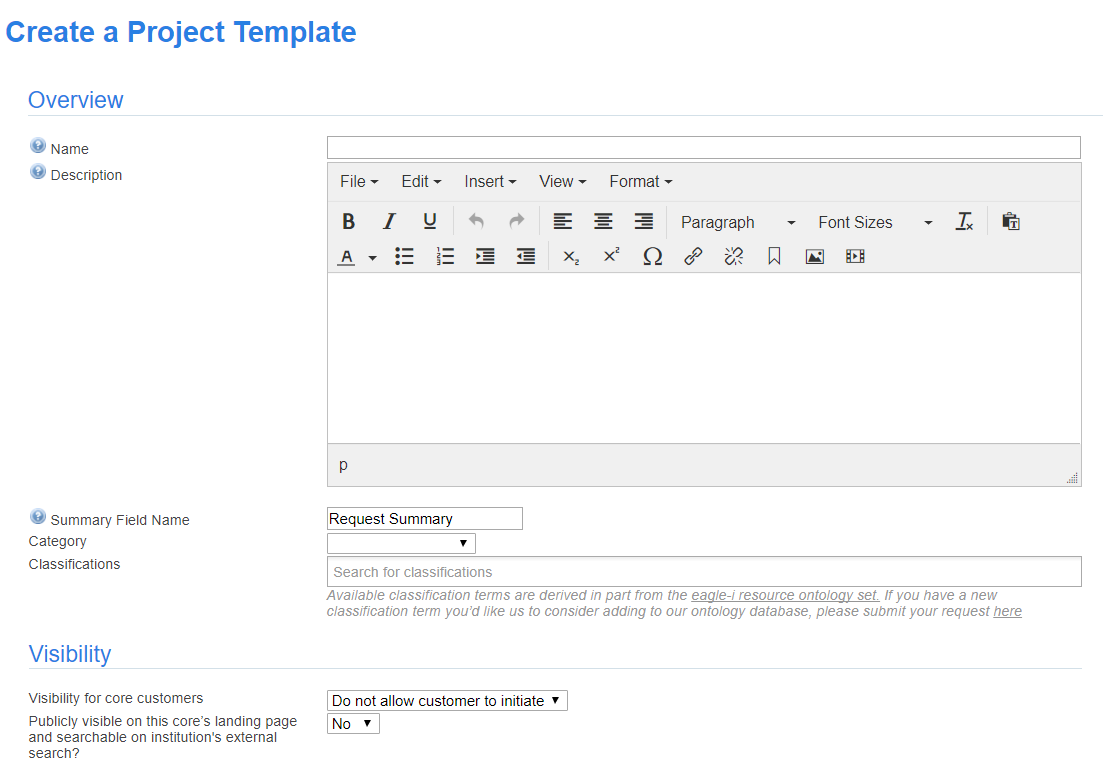Image resolution: width=1103 pixels, height=777 pixels.
Task: Open the special character (Omega) picker
Action: 652,257
